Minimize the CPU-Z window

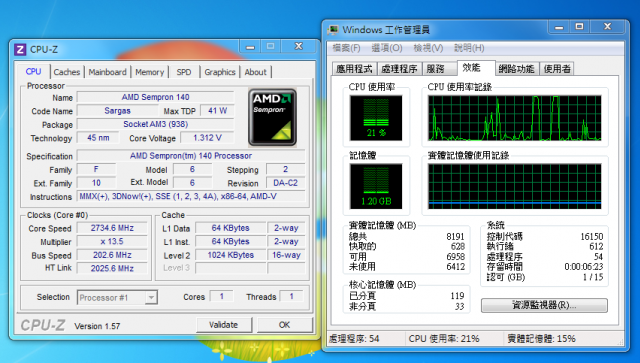tap(251, 47)
